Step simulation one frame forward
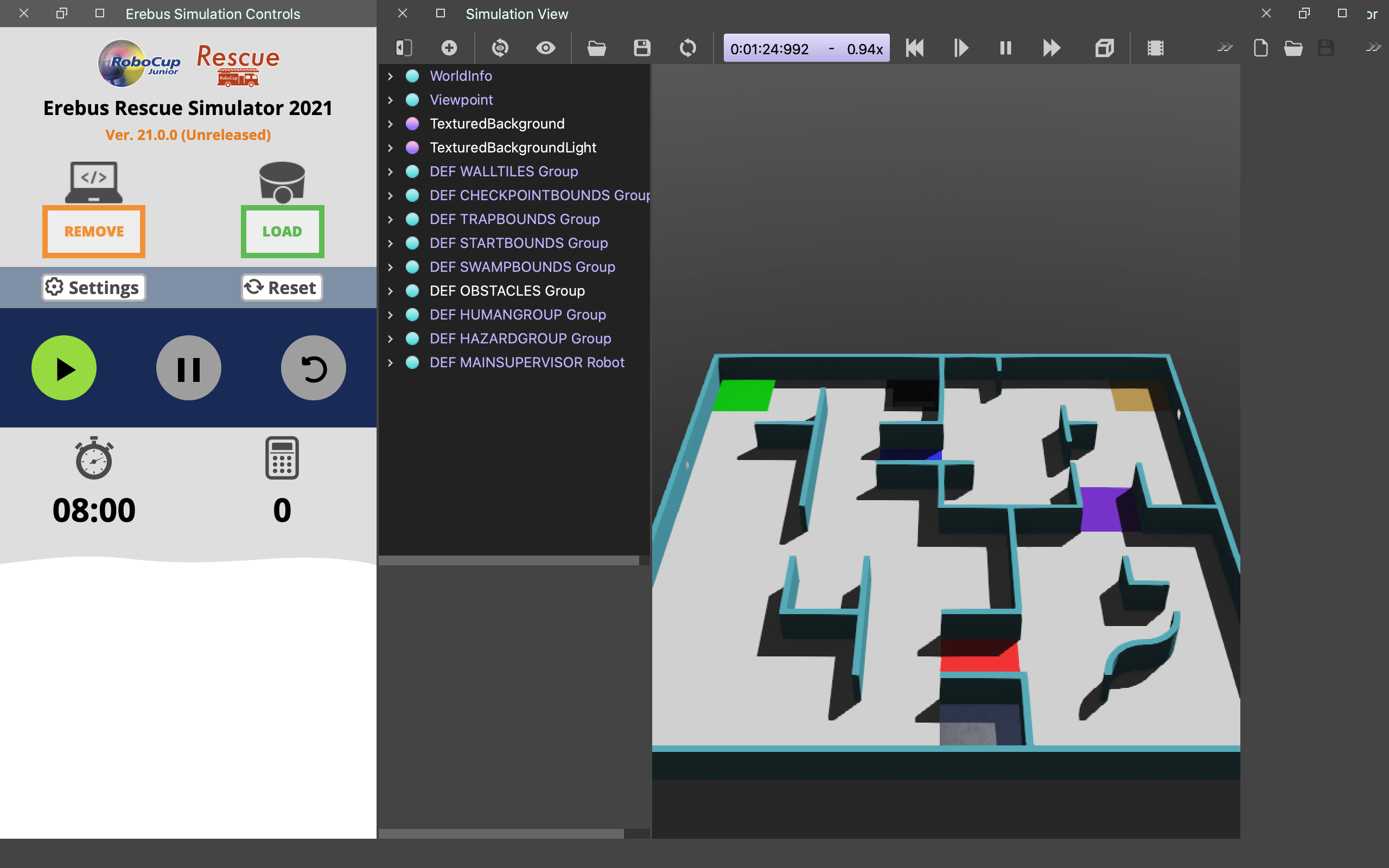 pyautogui.click(x=960, y=48)
